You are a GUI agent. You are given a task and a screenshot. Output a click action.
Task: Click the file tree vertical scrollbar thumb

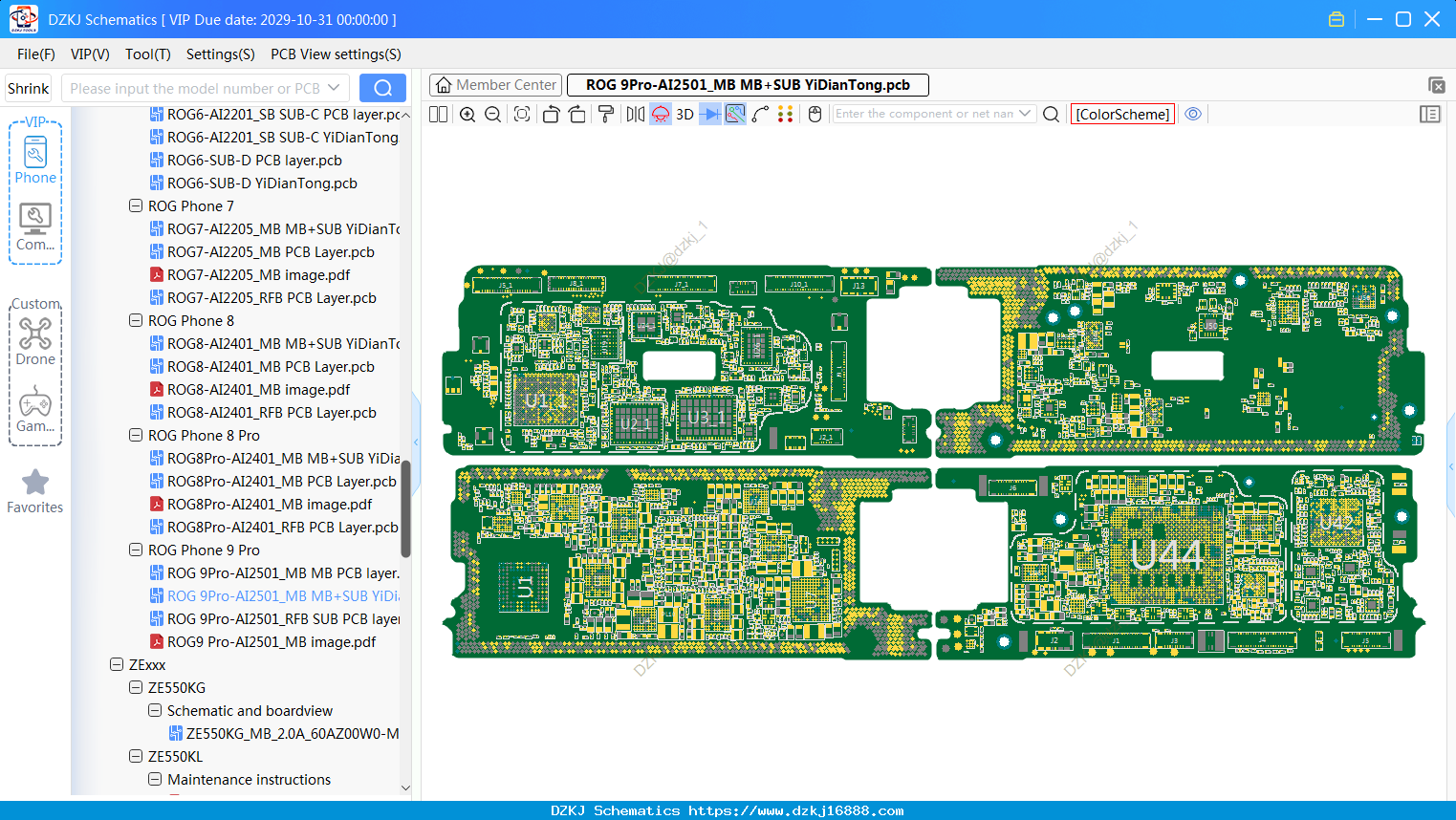(405, 508)
